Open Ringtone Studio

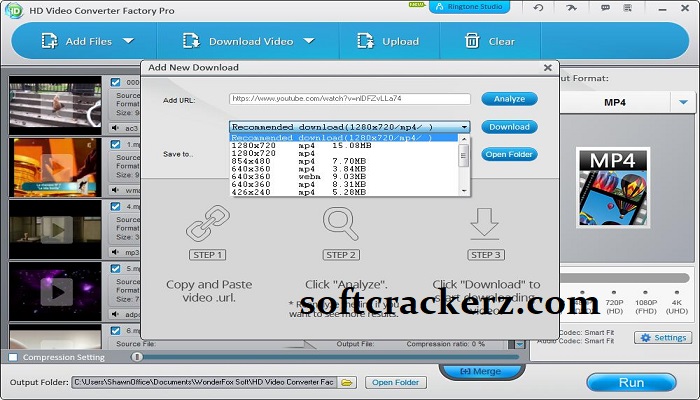pyautogui.click(x=469, y=7)
